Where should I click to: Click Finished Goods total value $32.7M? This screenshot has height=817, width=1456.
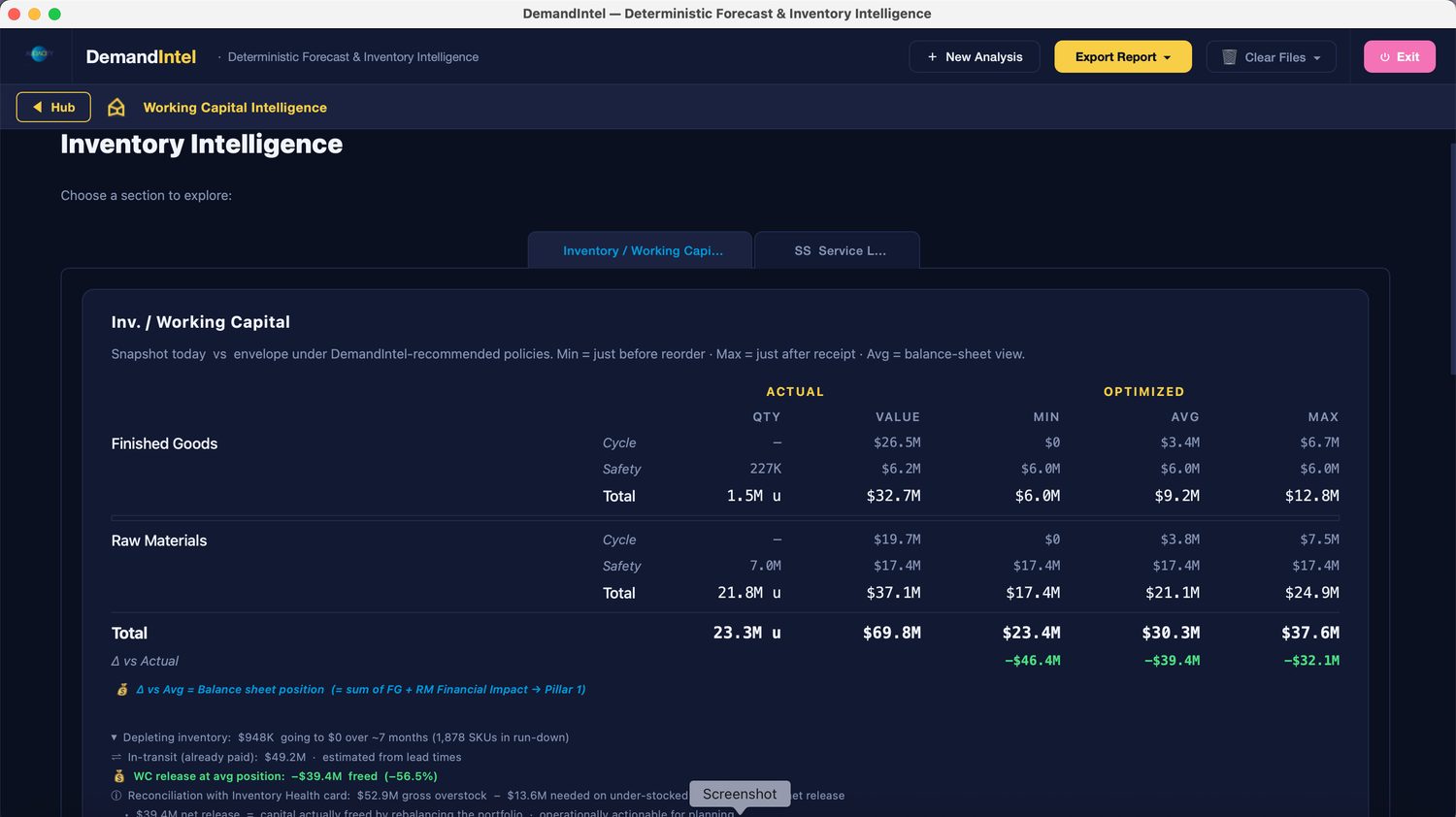894,496
